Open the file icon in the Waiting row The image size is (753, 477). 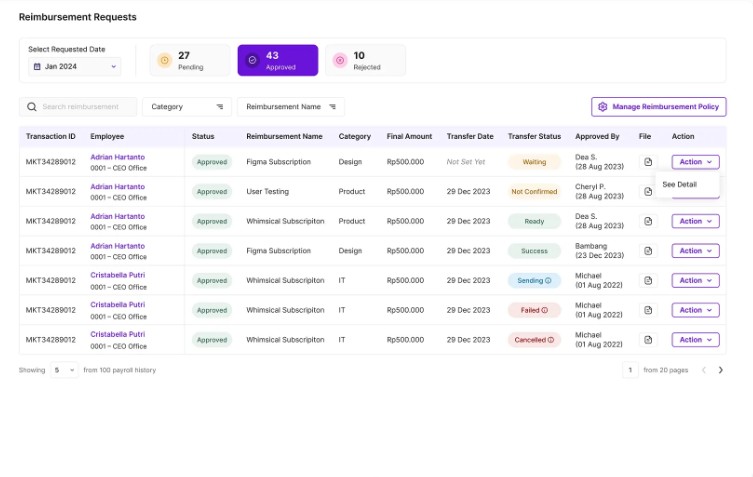pos(648,162)
